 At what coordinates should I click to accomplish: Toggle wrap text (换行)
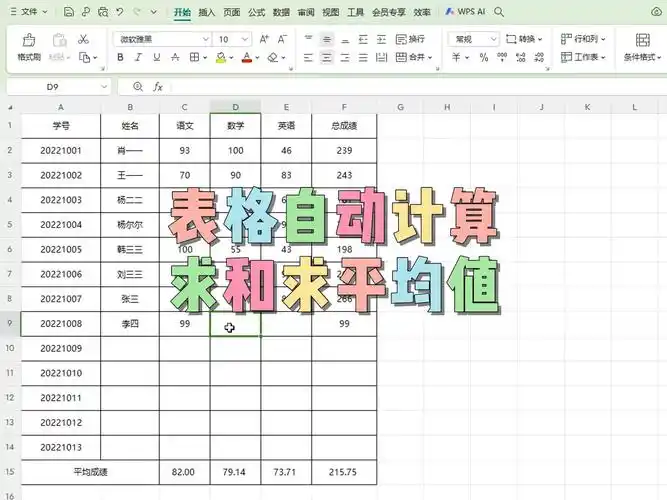point(410,39)
